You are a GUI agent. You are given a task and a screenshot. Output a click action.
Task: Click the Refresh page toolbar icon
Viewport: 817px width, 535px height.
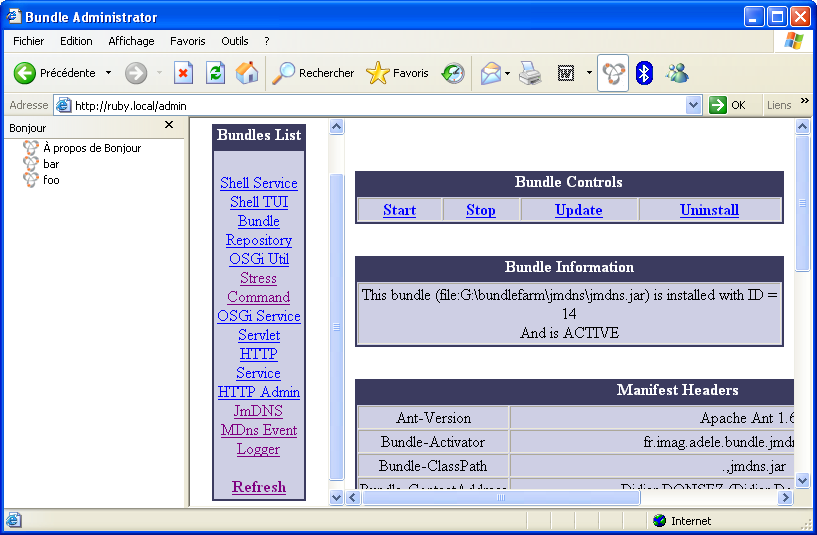point(215,73)
